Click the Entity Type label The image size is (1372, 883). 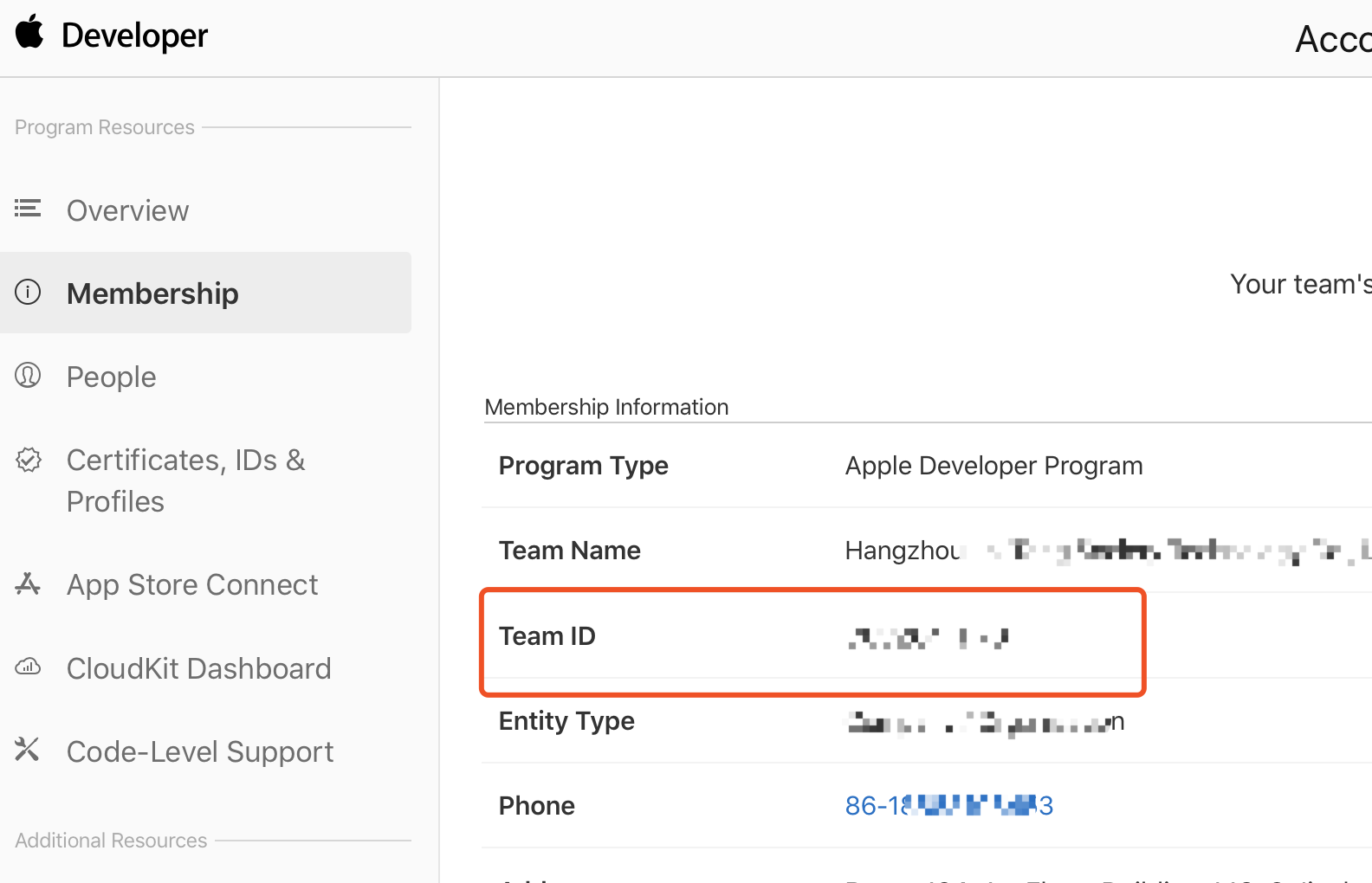[566, 721]
